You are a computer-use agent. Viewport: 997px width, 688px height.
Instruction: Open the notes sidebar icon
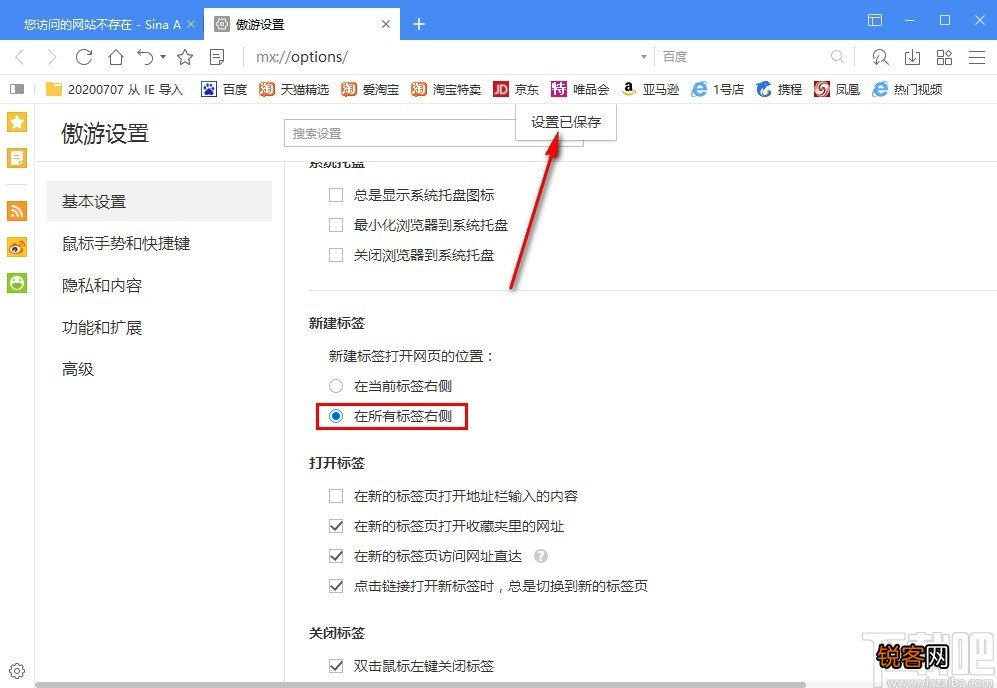point(17,157)
